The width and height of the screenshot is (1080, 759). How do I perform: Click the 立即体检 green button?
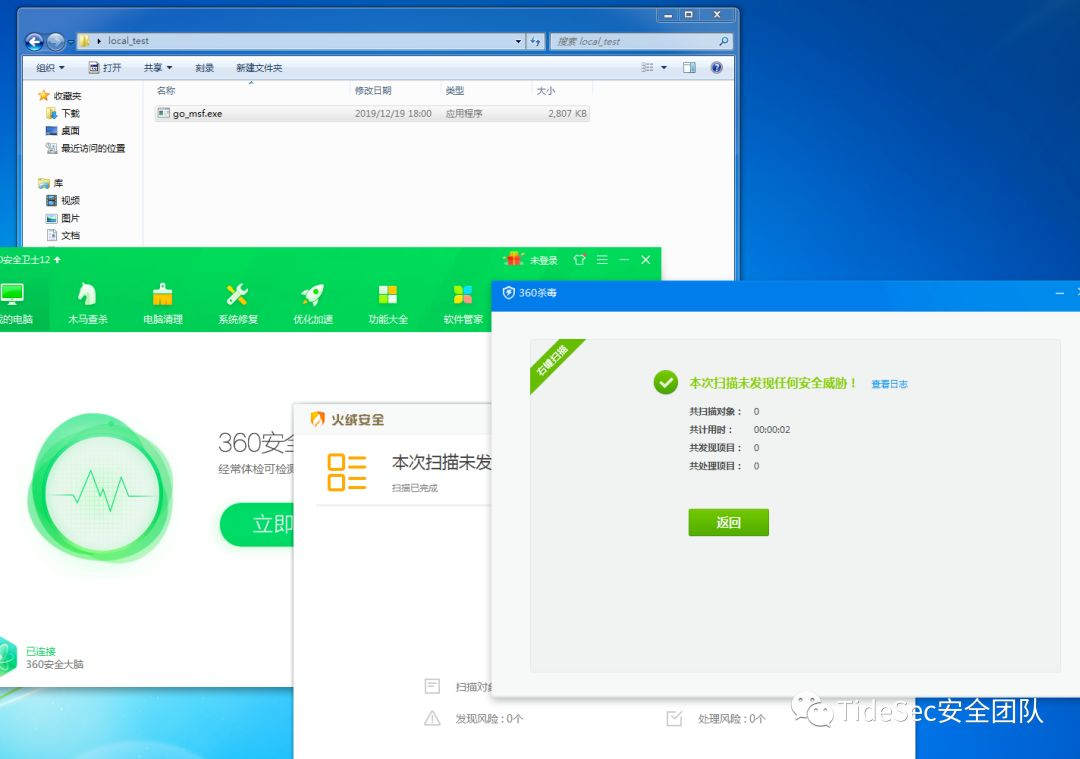(x=257, y=524)
